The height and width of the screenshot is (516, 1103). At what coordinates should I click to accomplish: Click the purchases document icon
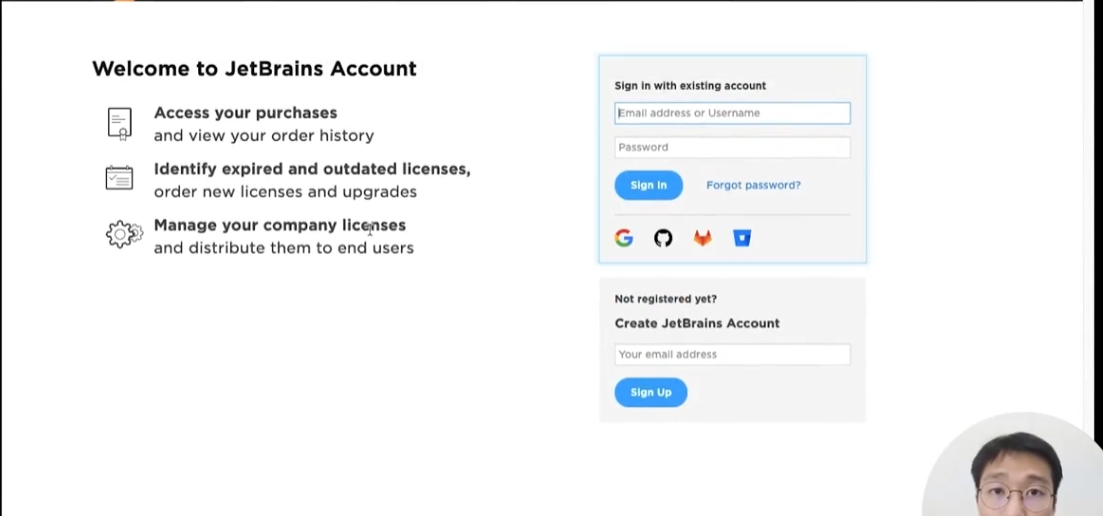(x=120, y=124)
